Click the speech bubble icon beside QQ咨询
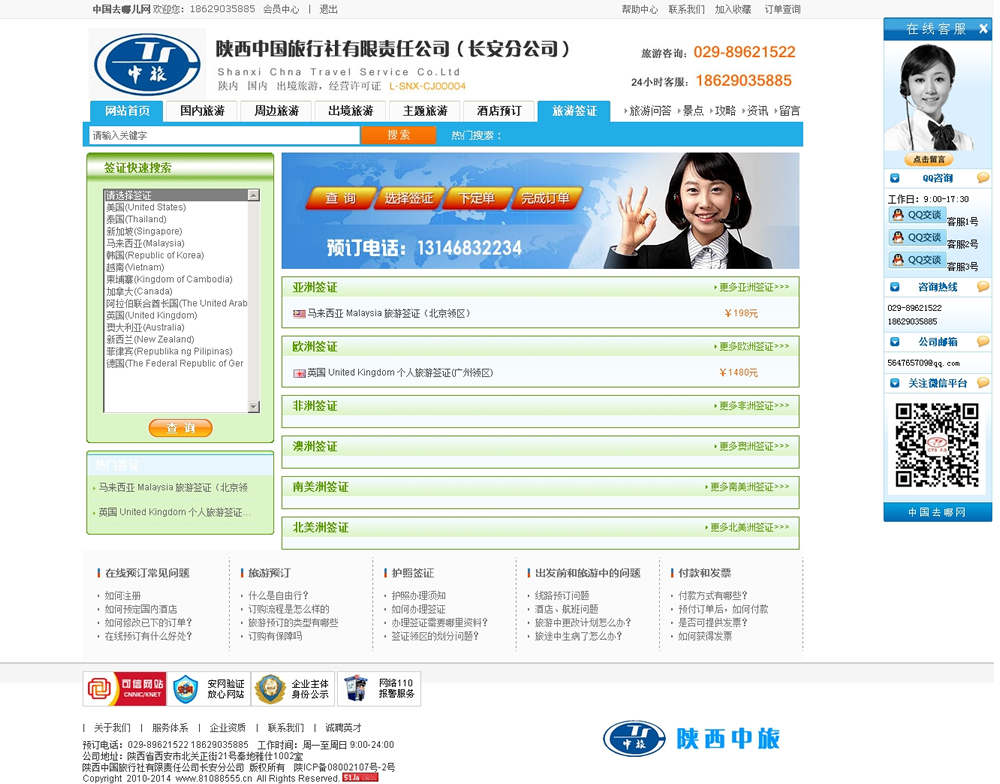The image size is (1000, 784). coord(983,178)
